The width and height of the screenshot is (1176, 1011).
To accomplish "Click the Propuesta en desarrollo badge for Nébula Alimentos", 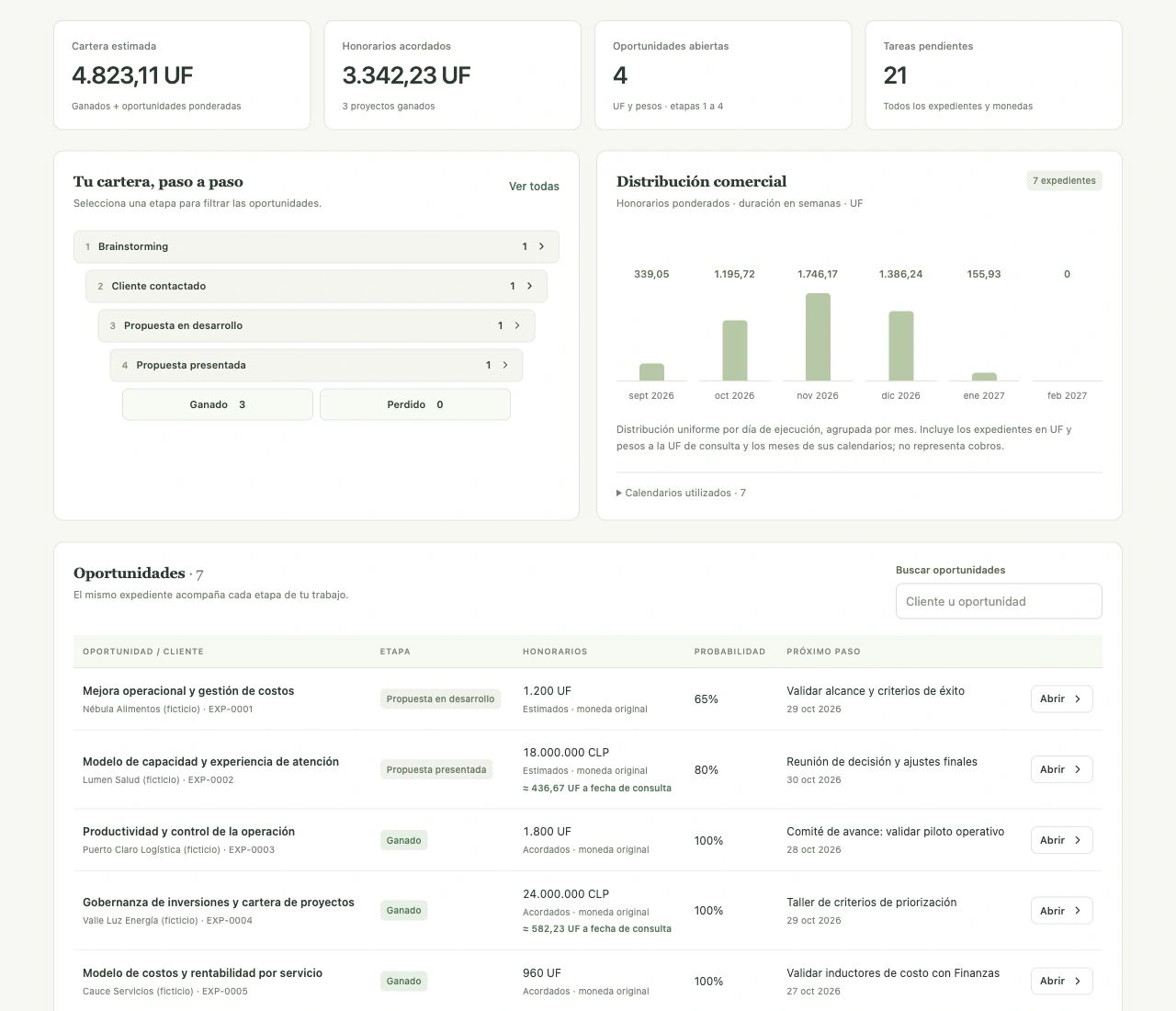I will [440, 699].
